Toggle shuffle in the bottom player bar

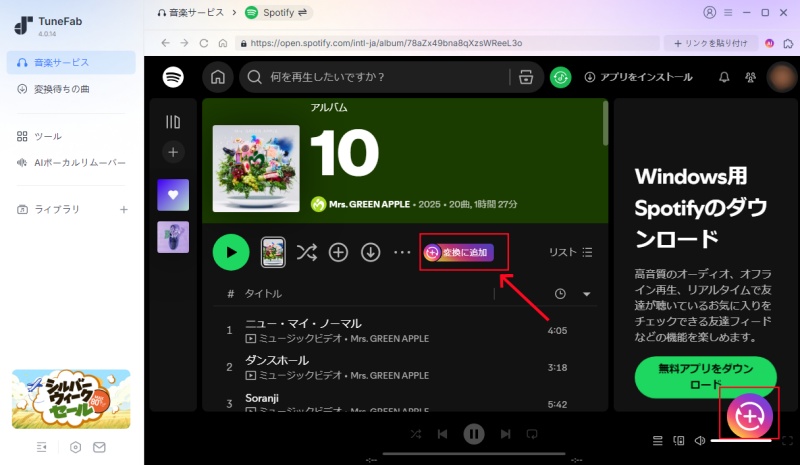416,434
